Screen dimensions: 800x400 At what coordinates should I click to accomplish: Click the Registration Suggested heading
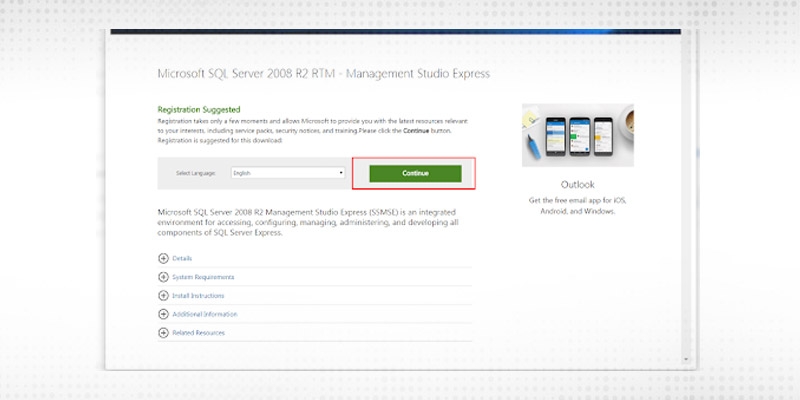click(x=198, y=110)
